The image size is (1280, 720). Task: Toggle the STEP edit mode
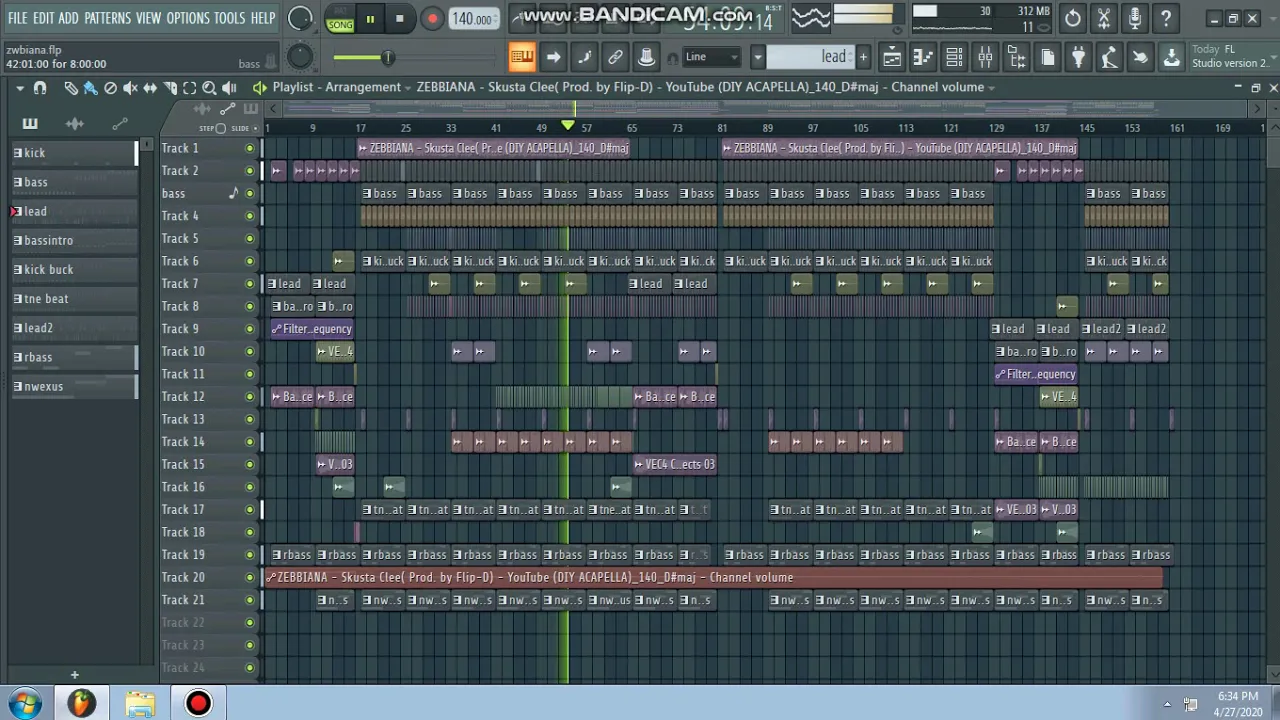212,128
